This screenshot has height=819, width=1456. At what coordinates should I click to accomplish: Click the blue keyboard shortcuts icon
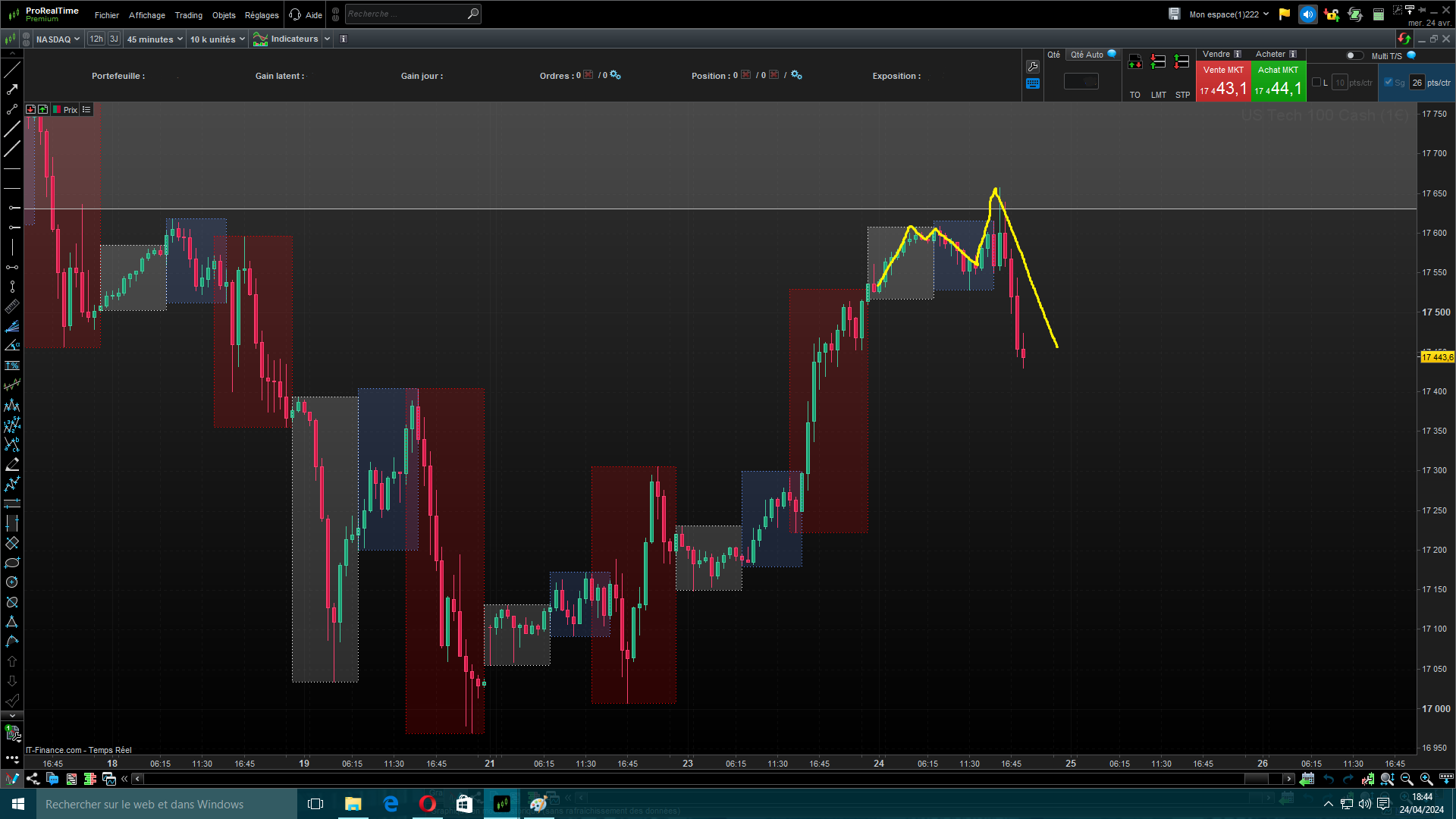(1032, 83)
